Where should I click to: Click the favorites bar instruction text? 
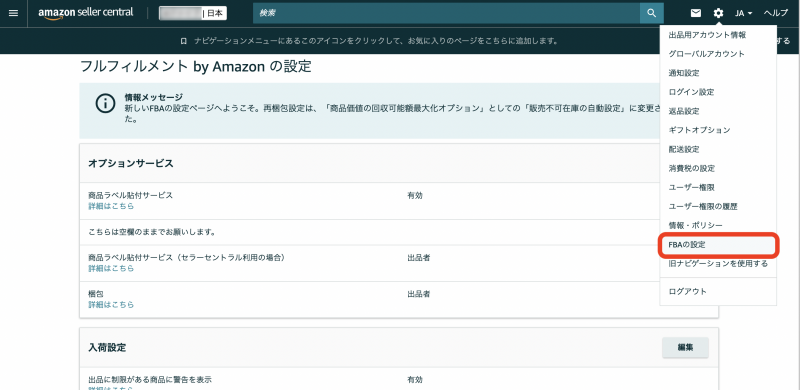pos(376,41)
